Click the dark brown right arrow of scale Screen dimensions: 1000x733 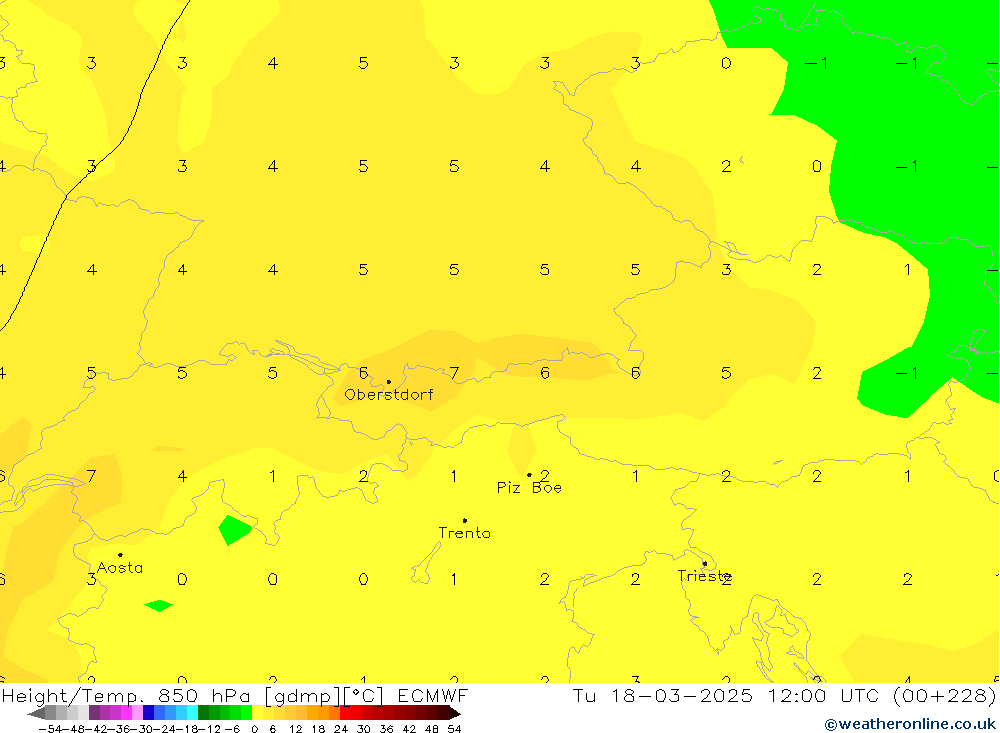coord(455,713)
